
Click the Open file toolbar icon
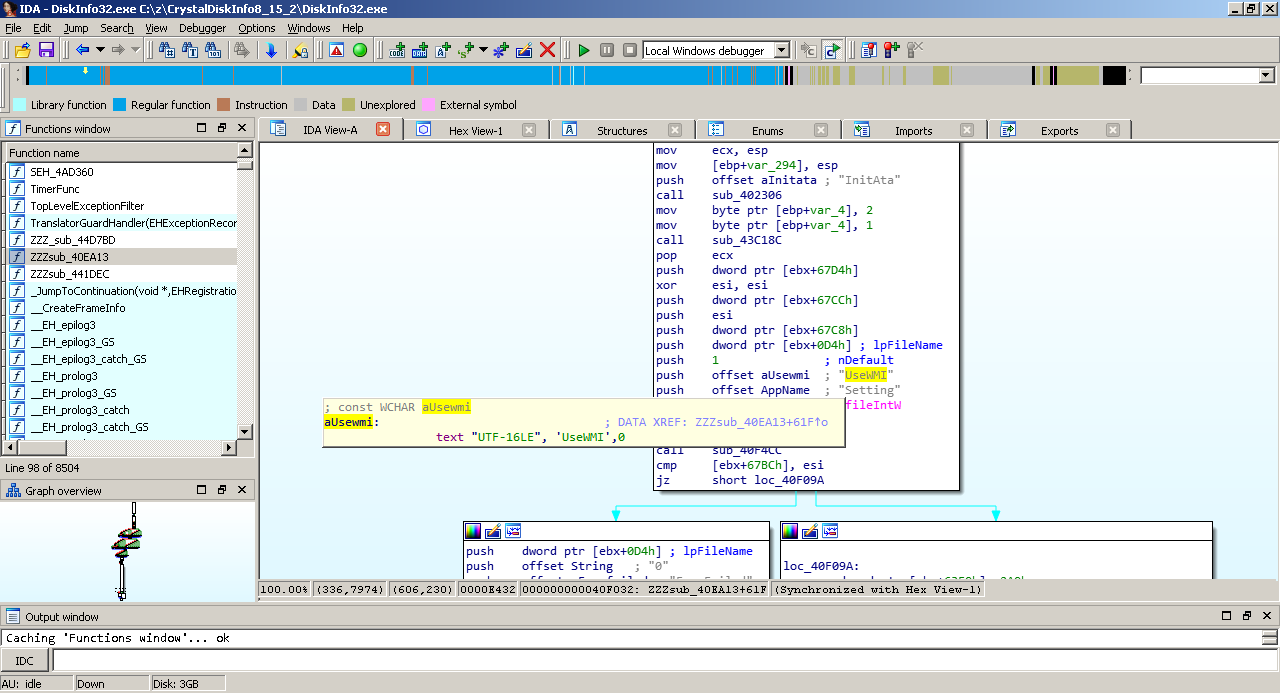point(22,50)
